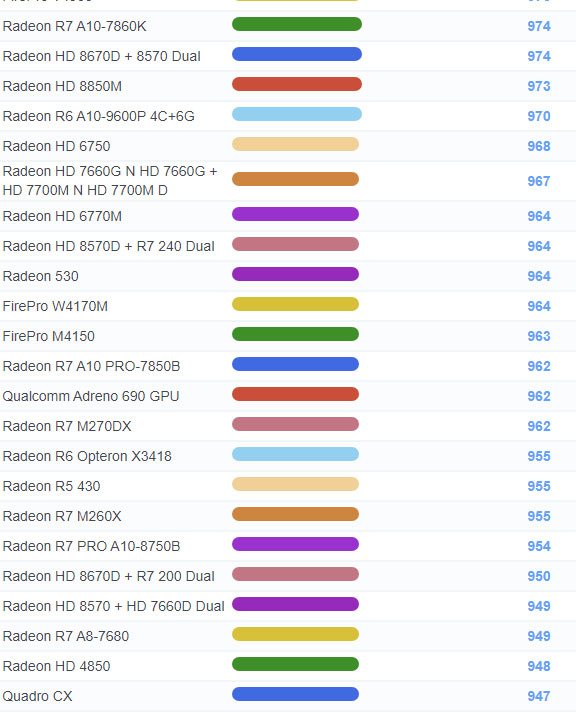Click the blue bar for Radeon HD 8670D + 8570 Dual
Viewport: 576px width, 713px height.
click(297, 54)
